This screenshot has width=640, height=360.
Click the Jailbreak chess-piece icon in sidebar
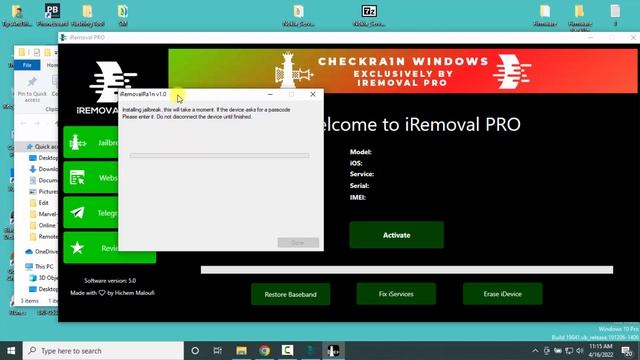point(78,143)
